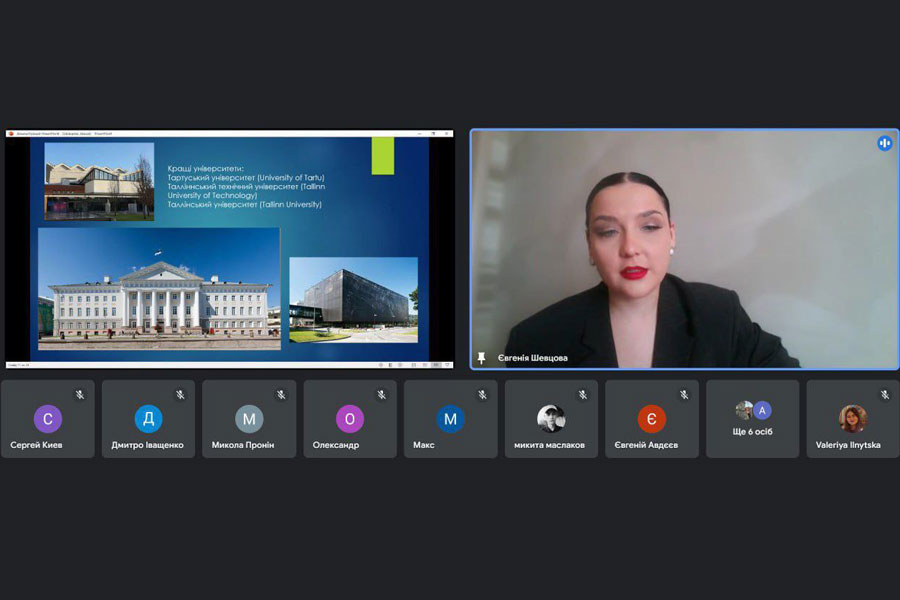This screenshot has width=900, height=600.
Task: Click the blue audio activity indicator on main video
Action: click(x=885, y=143)
